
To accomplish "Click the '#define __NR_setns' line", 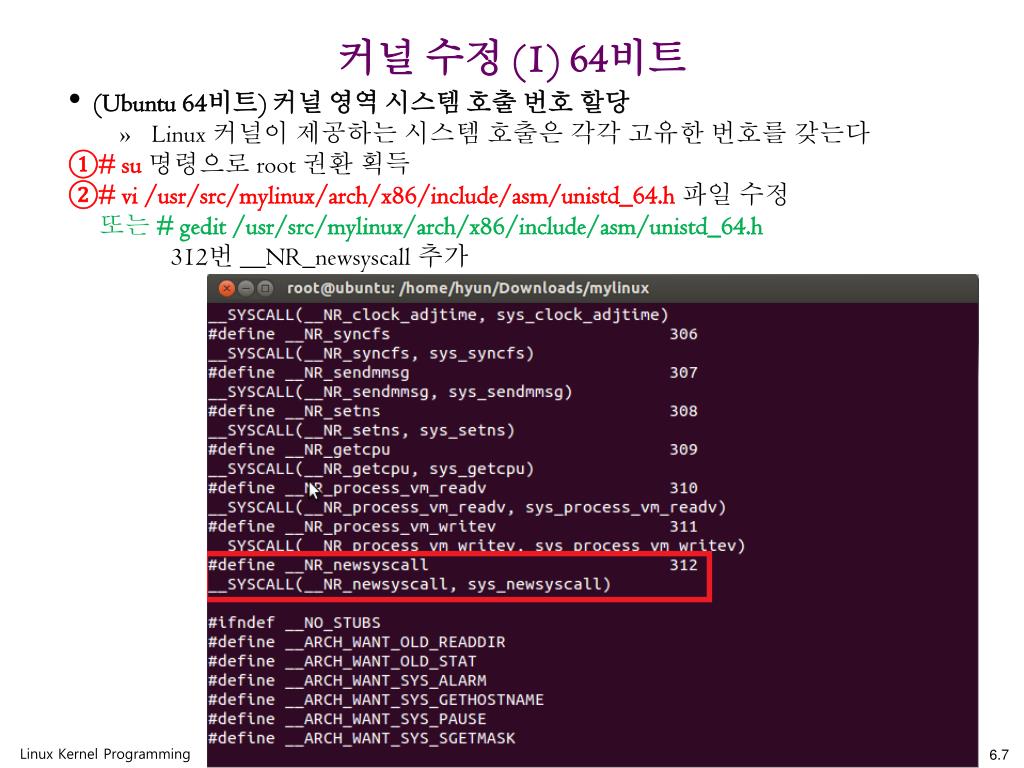I will [453, 411].
